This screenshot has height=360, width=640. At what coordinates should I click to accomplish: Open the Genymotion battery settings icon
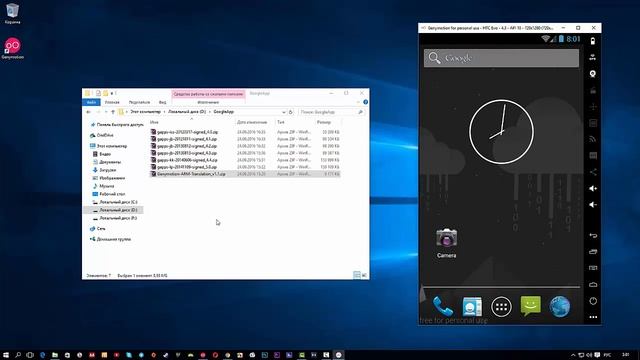coord(593,41)
